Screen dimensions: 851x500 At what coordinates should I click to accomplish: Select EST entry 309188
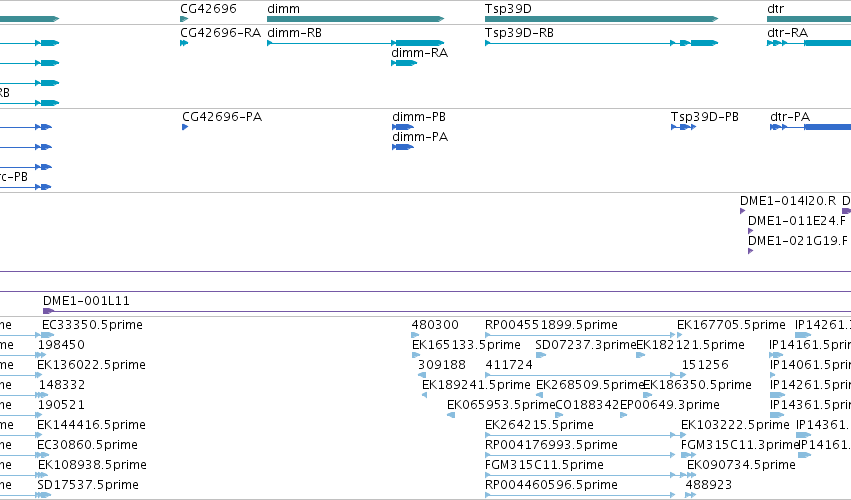442,365
